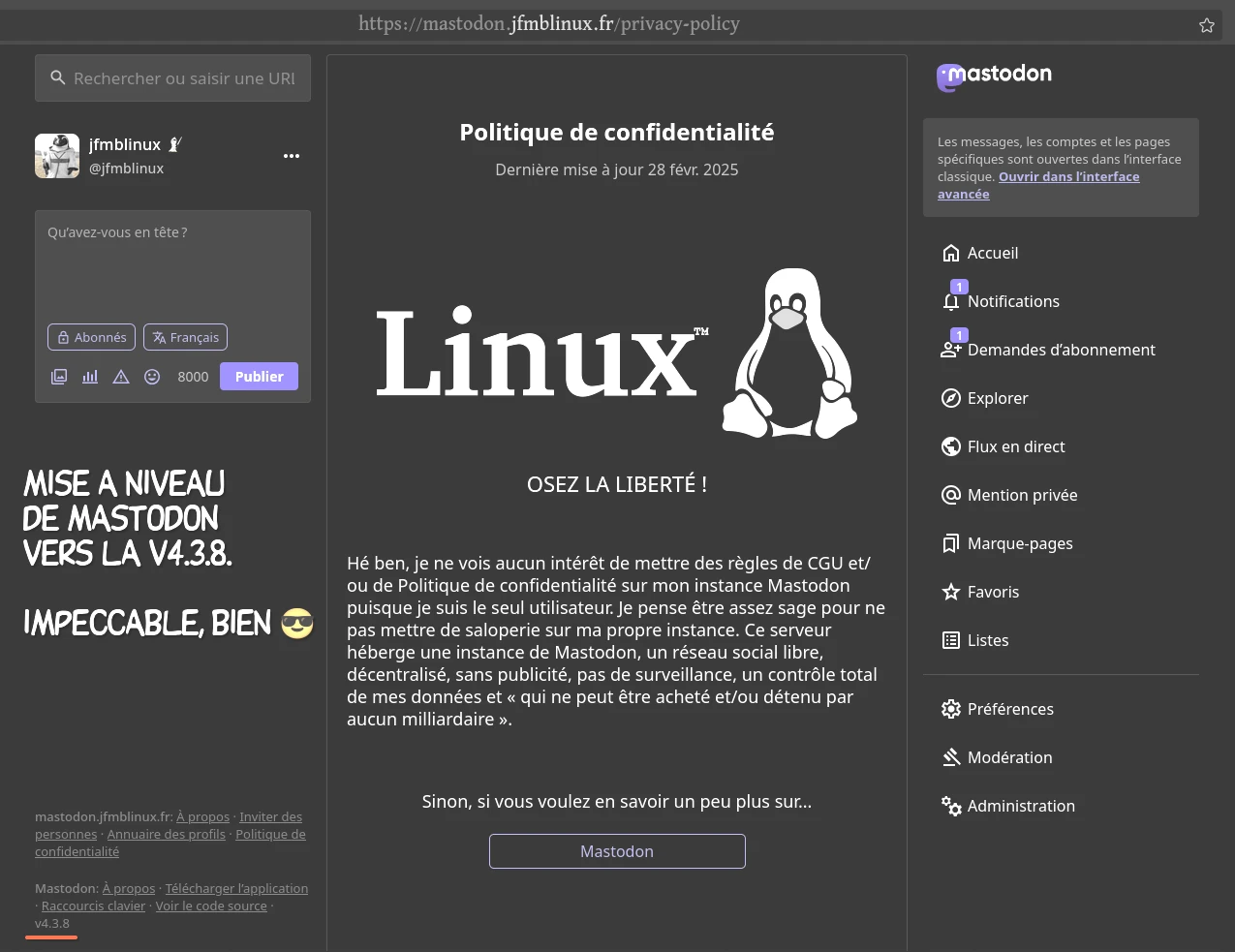Open the Marque-pages label
Viewport: 1235px width, 952px height.
coord(1020,543)
